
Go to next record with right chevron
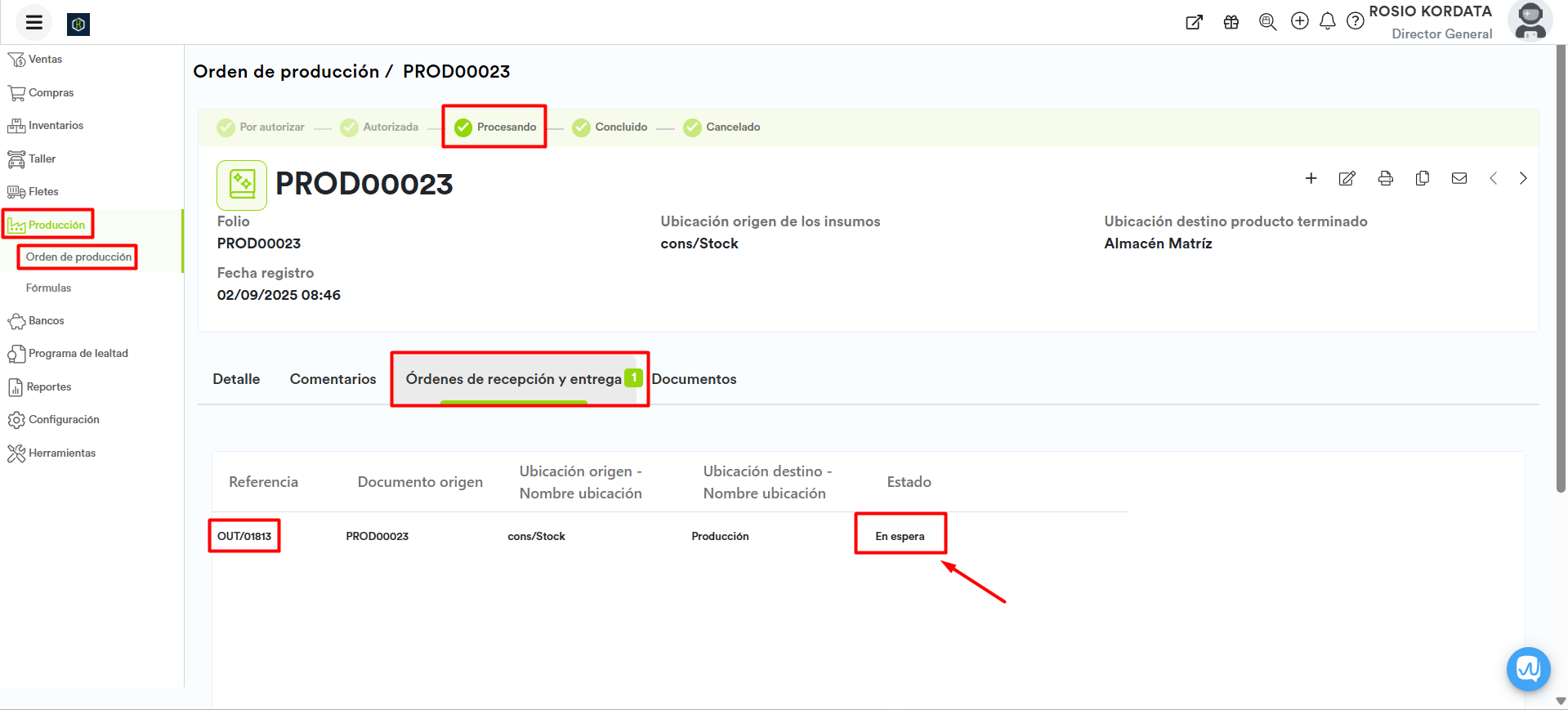[x=1522, y=178]
